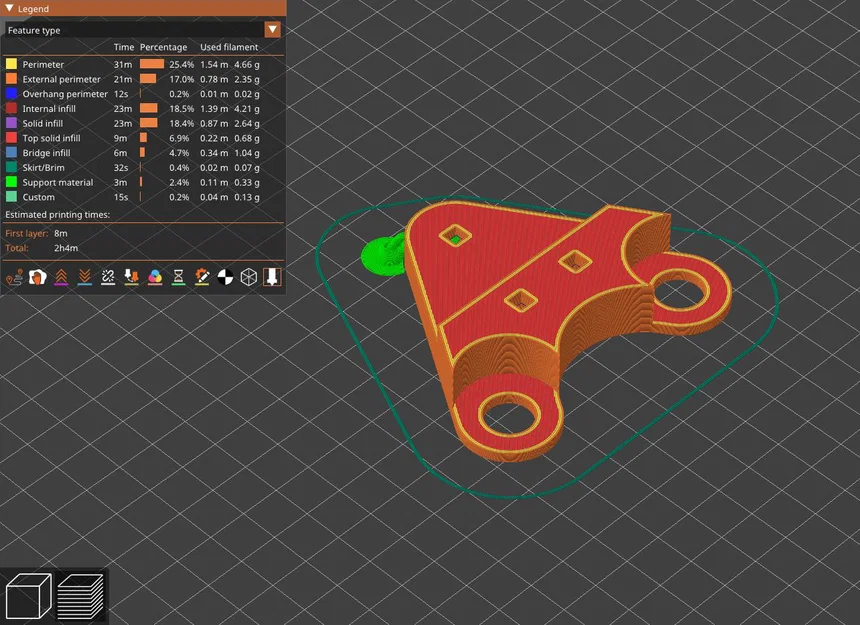This screenshot has height=625, width=860.
Task: Click the First layer 8m value
Action: (x=61, y=234)
